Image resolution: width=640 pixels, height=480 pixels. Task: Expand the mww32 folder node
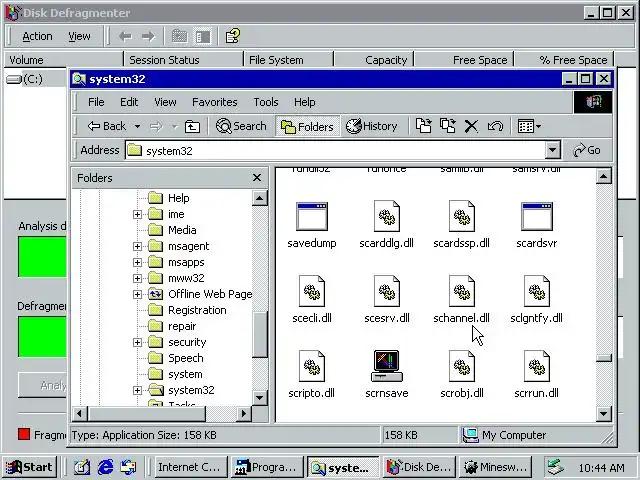[x=138, y=278]
